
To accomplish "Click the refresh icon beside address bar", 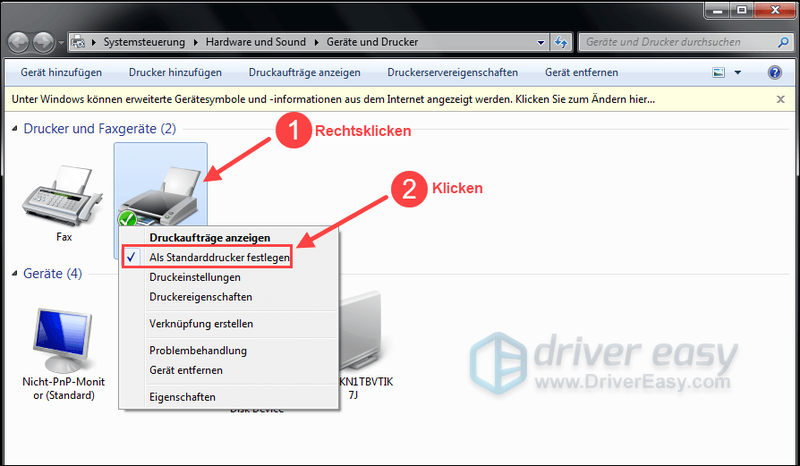I will pos(561,42).
